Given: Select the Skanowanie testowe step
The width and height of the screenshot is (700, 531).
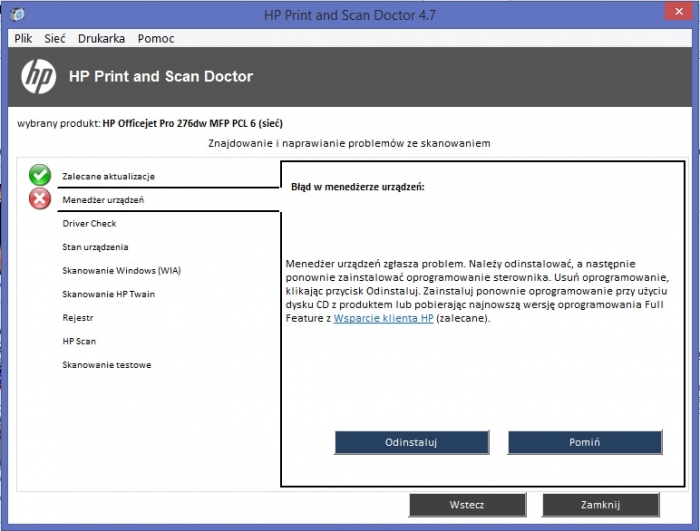Looking at the screenshot, I should pos(107,365).
